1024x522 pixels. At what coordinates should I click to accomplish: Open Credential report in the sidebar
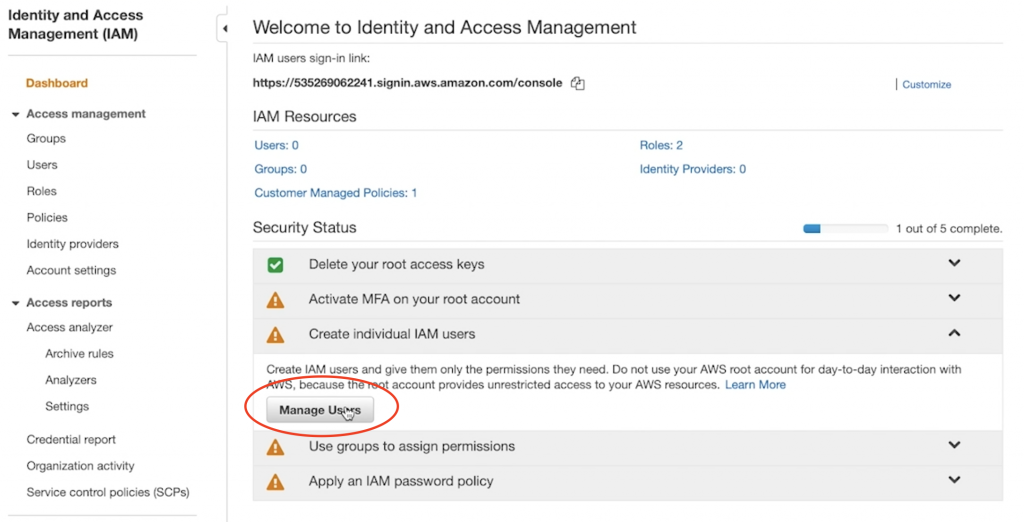click(71, 440)
